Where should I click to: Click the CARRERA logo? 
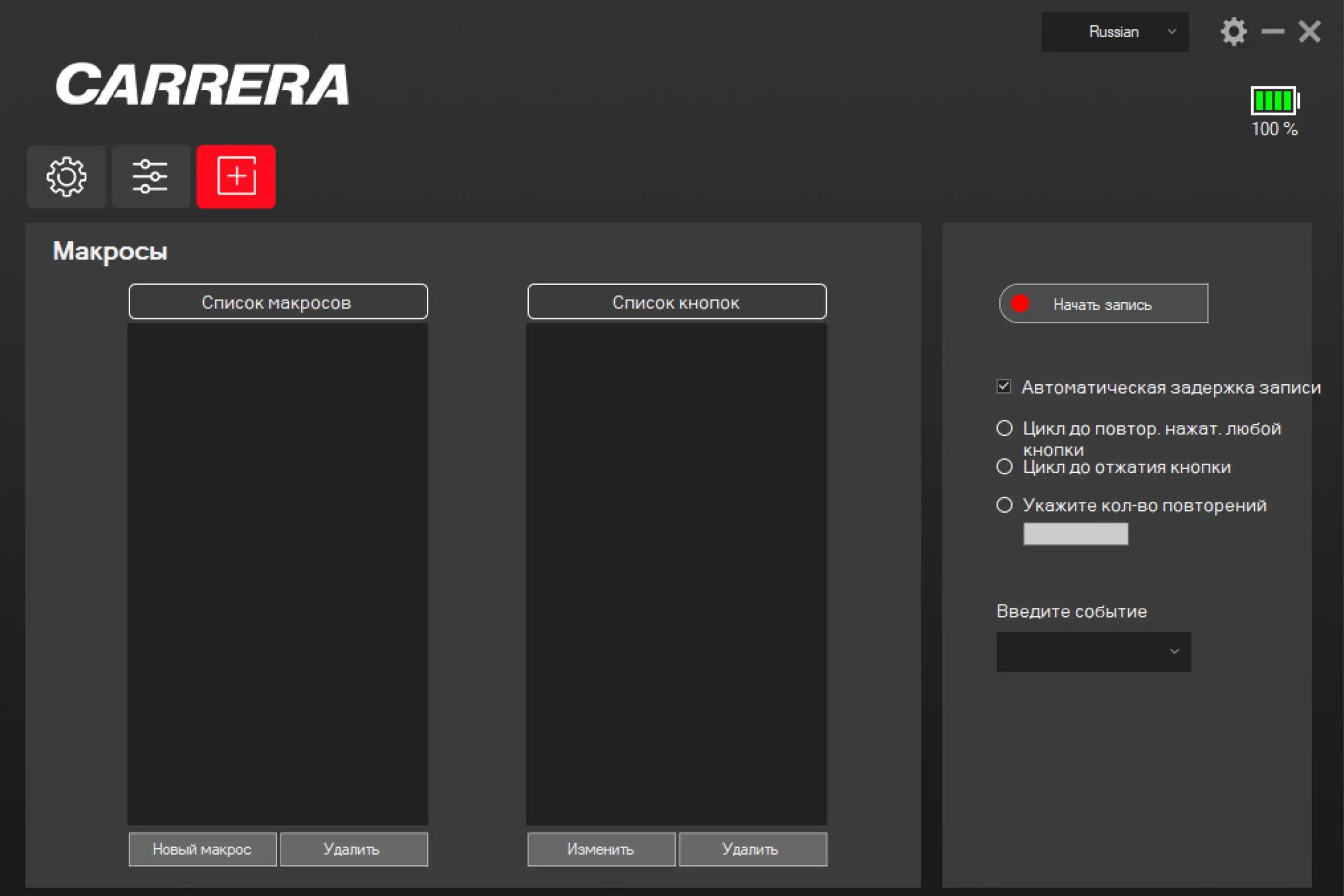click(202, 85)
